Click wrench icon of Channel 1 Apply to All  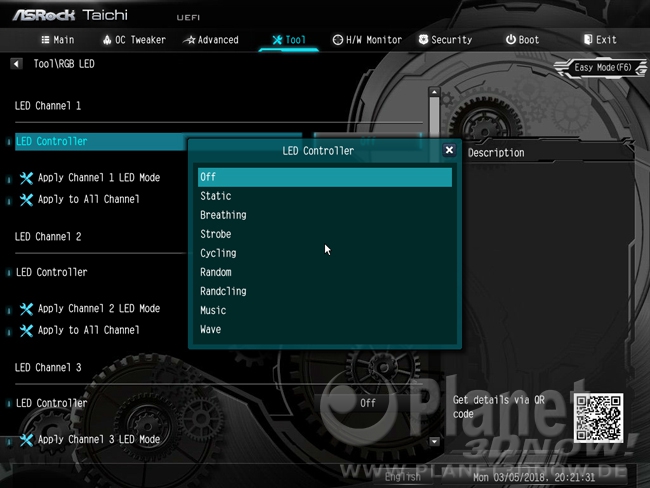coord(26,200)
